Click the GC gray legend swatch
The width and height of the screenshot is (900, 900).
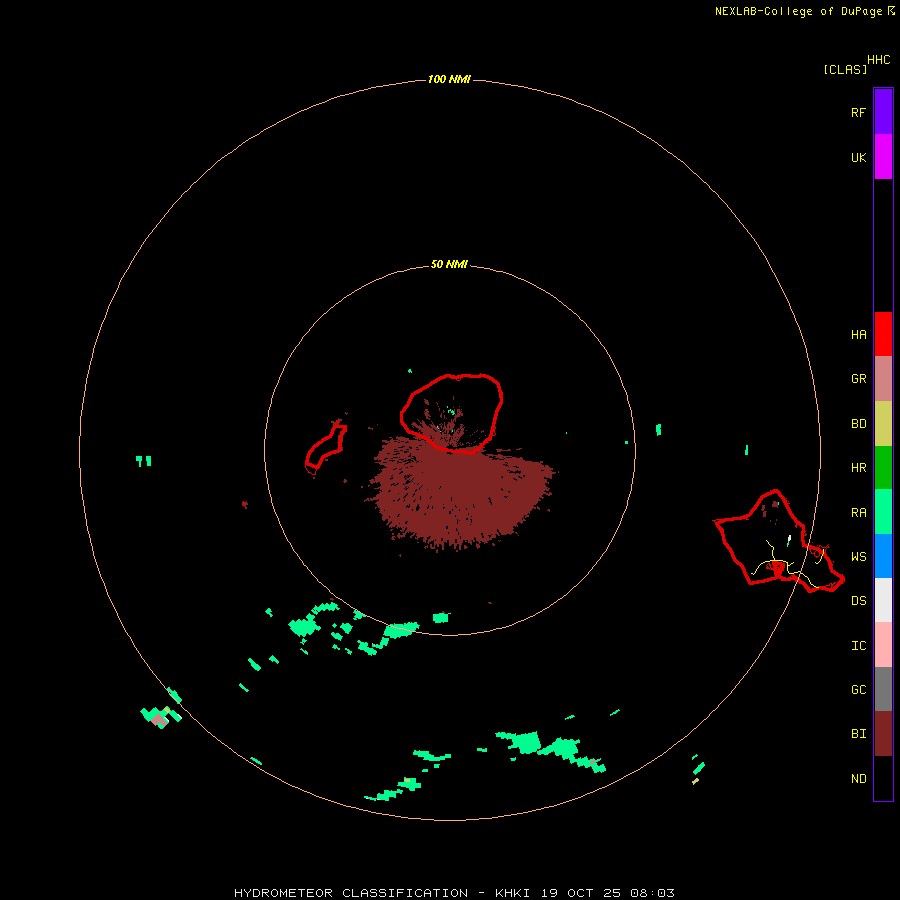pos(883,689)
